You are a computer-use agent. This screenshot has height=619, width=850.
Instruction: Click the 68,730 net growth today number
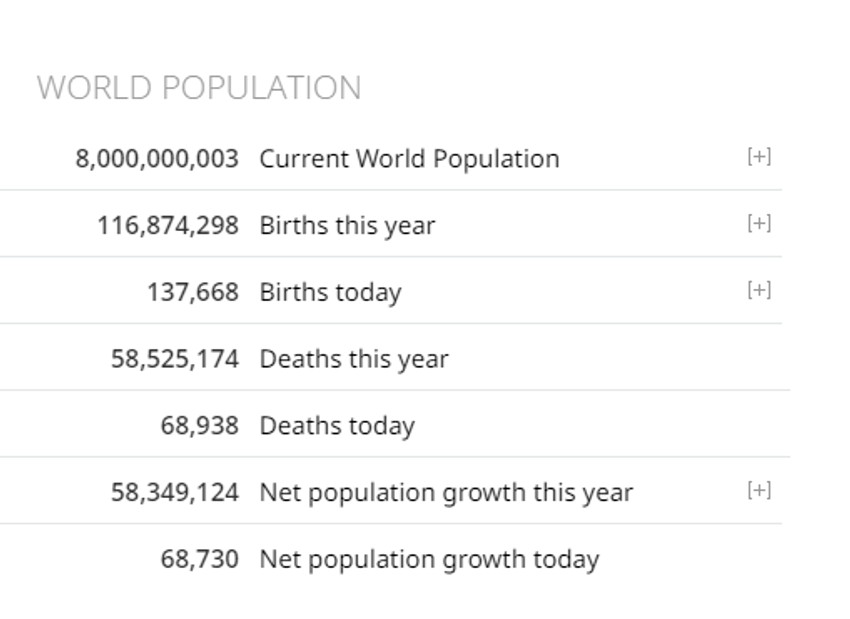pyautogui.click(x=200, y=559)
